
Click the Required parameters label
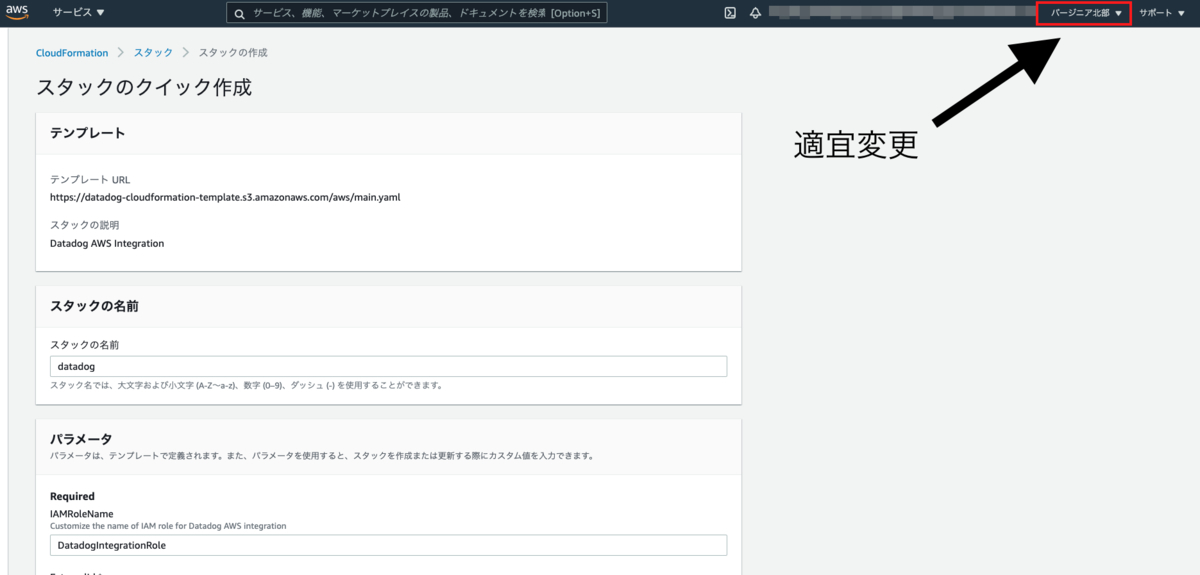(x=72, y=496)
